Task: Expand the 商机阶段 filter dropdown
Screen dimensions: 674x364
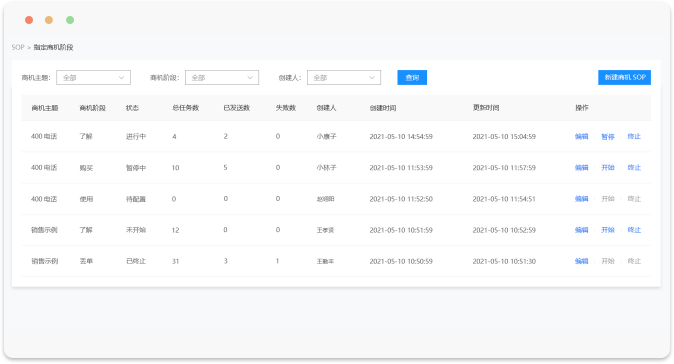Action: point(222,78)
